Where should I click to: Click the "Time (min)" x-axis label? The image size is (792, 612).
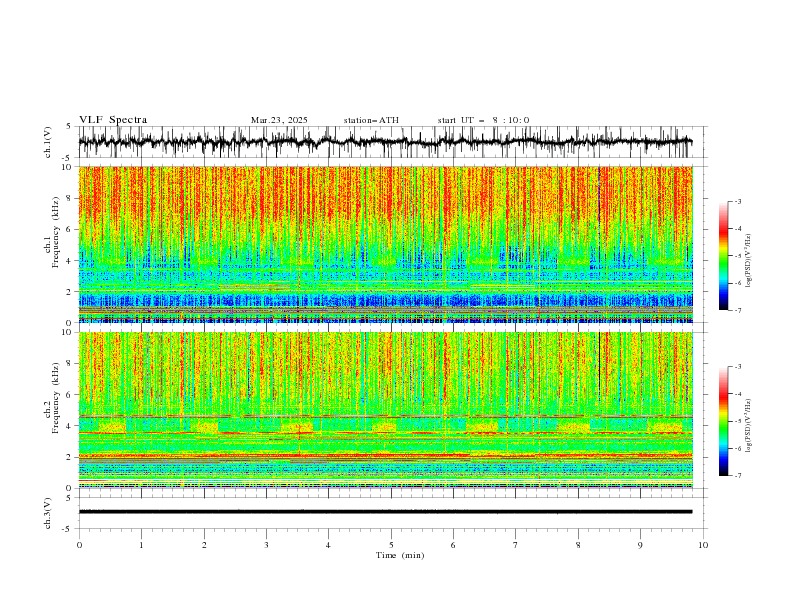[x=400, y=555]
